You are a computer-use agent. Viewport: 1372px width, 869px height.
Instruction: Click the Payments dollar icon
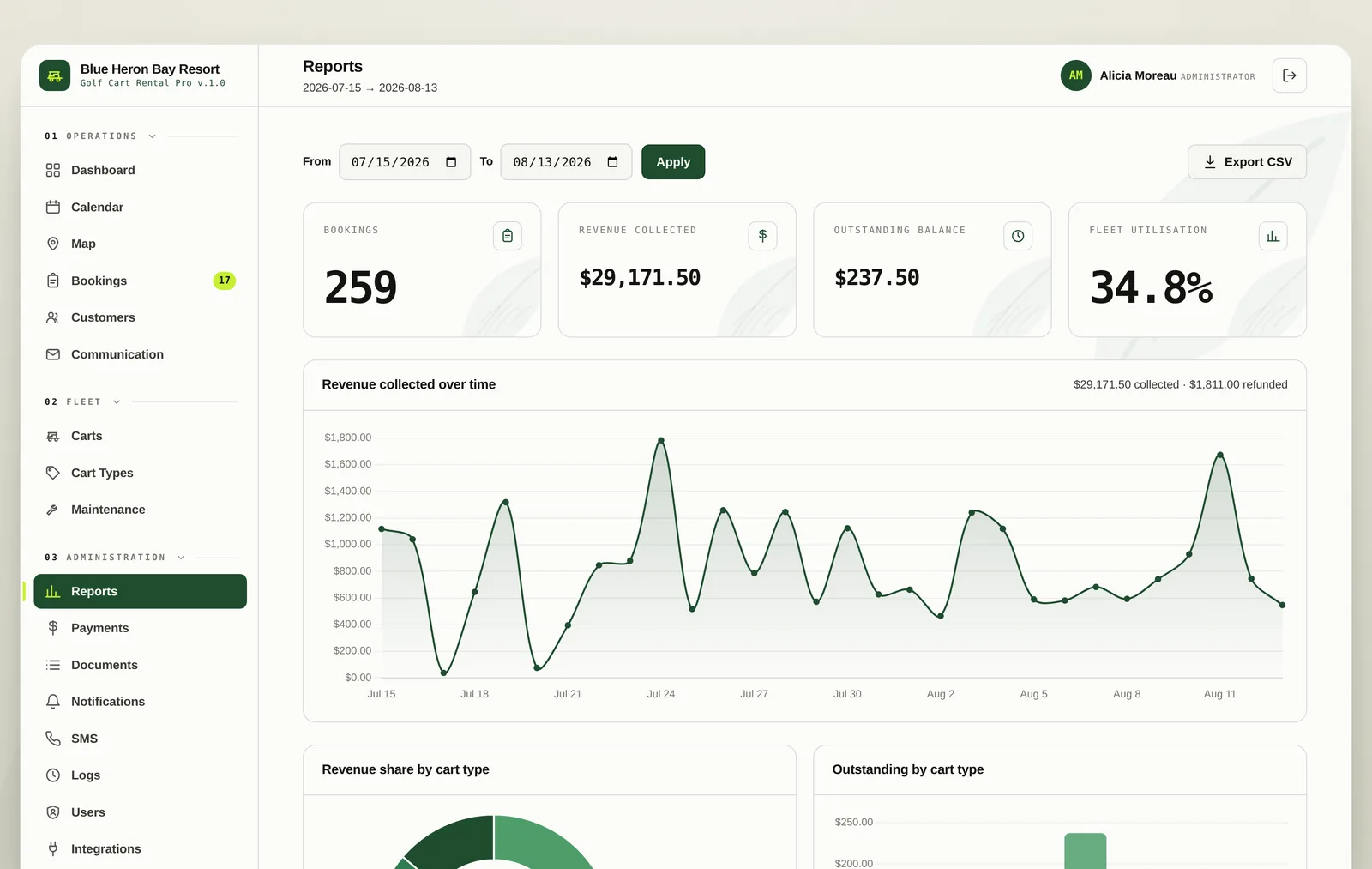(53, 628)
